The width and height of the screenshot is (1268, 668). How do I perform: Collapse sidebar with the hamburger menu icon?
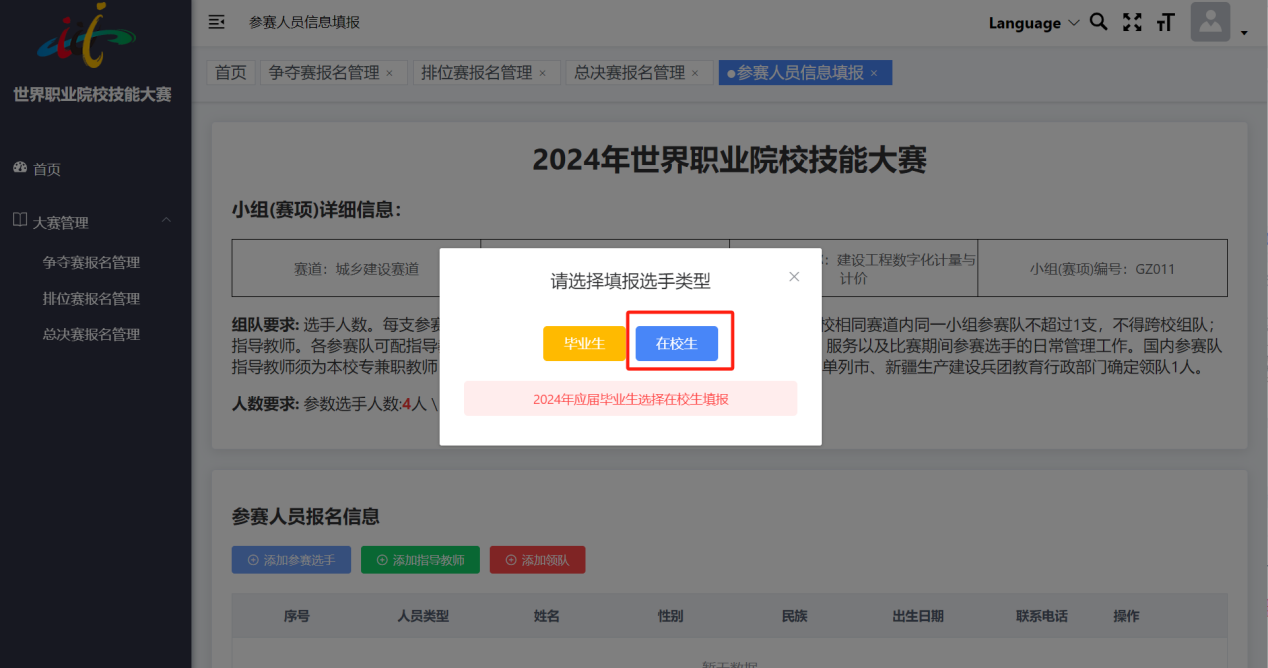point(216,22)
